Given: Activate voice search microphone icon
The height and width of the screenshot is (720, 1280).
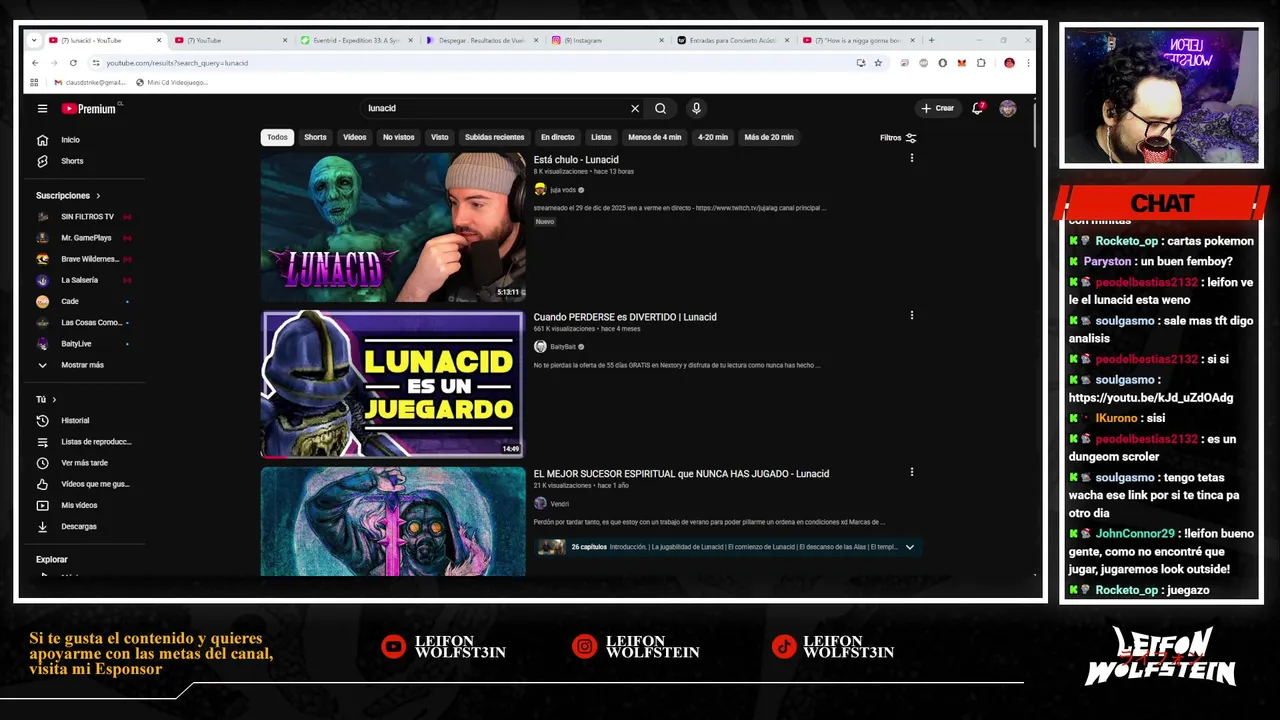Looking at the screenshot, I should click(x=696, y=108).
